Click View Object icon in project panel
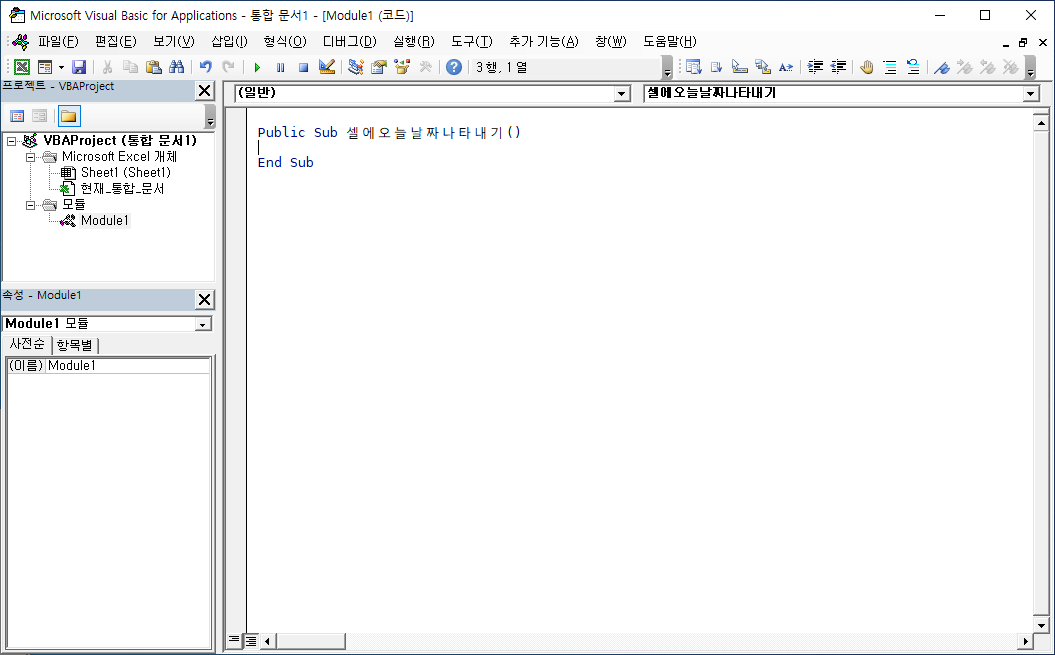1055x655 pixels. (x=40, y=116)
